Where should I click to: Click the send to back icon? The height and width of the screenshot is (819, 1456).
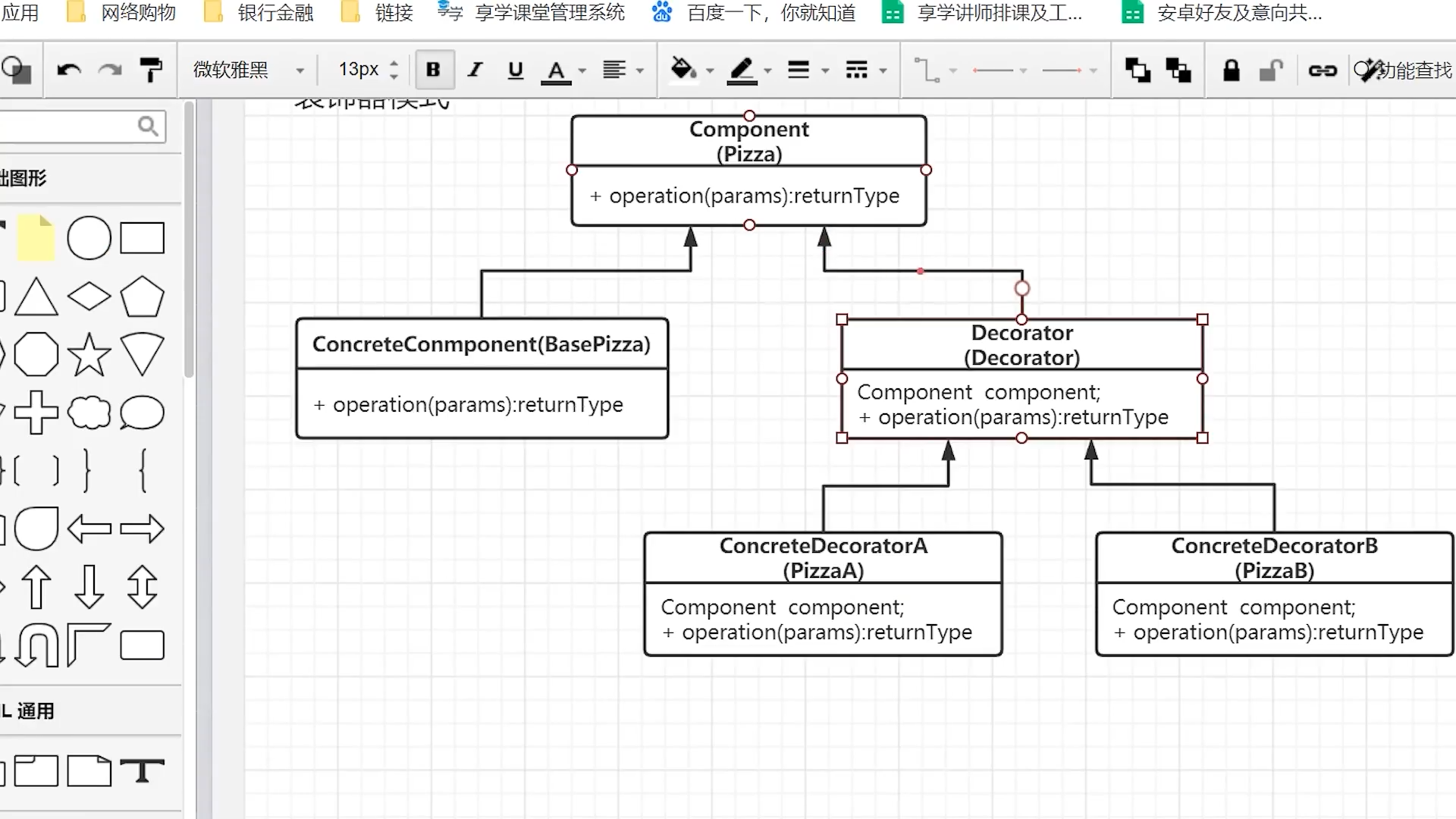(x=1178, y=71)
